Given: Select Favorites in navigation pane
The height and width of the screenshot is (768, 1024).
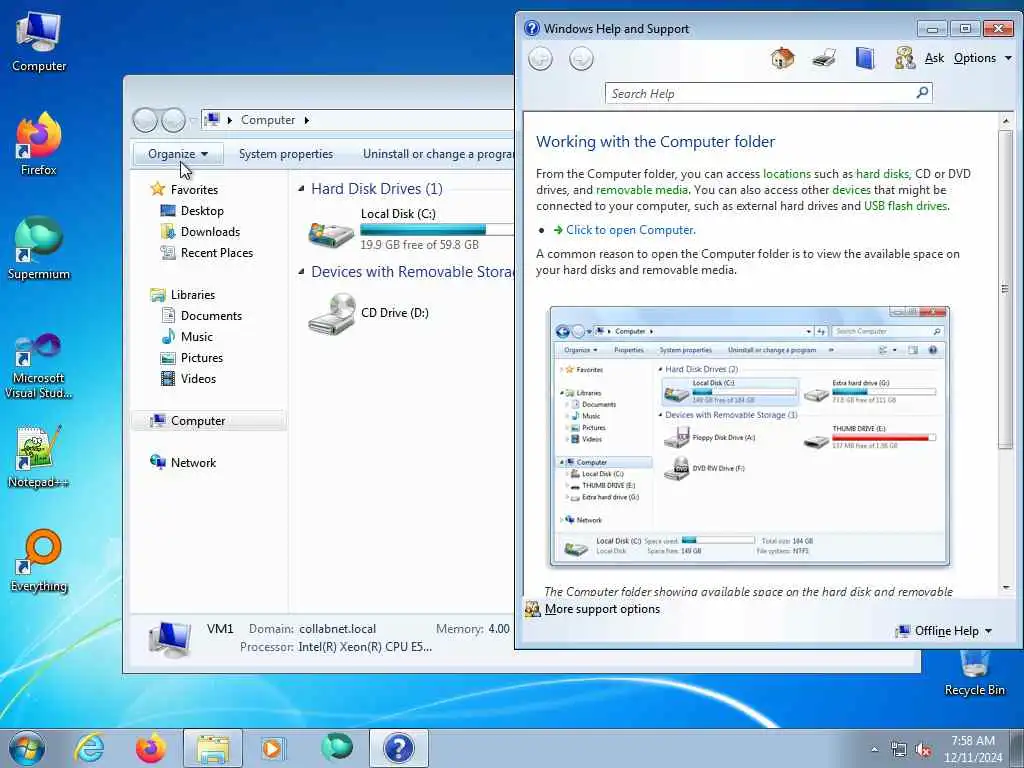Looking at the screenshot, I should [x=194, y=190].
